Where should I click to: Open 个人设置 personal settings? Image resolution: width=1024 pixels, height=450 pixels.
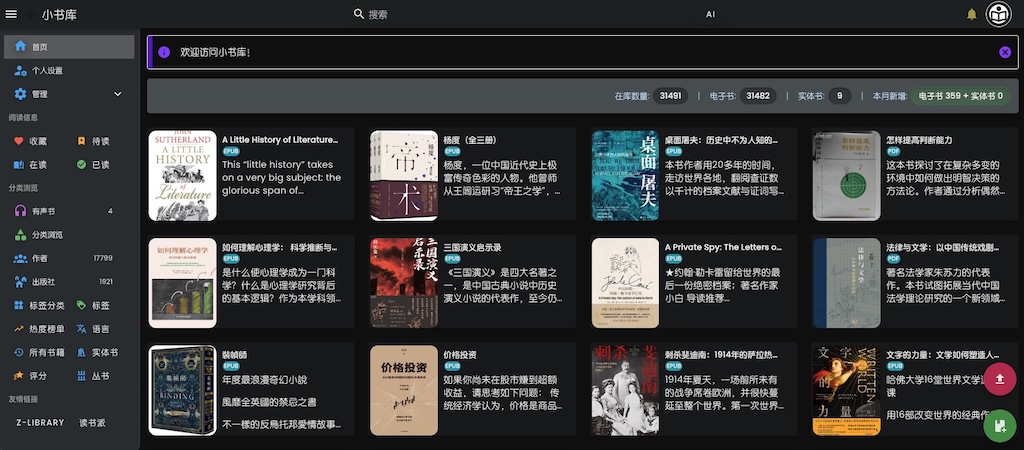coord(69,71)
